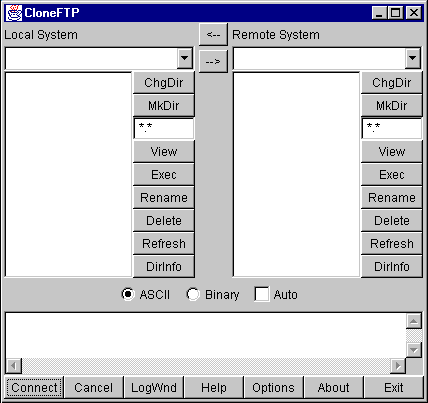Image resolution: width=428 pixels, height=403 pixels.
Task: Click the right-arrow upload transfer button
Action: coord(213,61)
